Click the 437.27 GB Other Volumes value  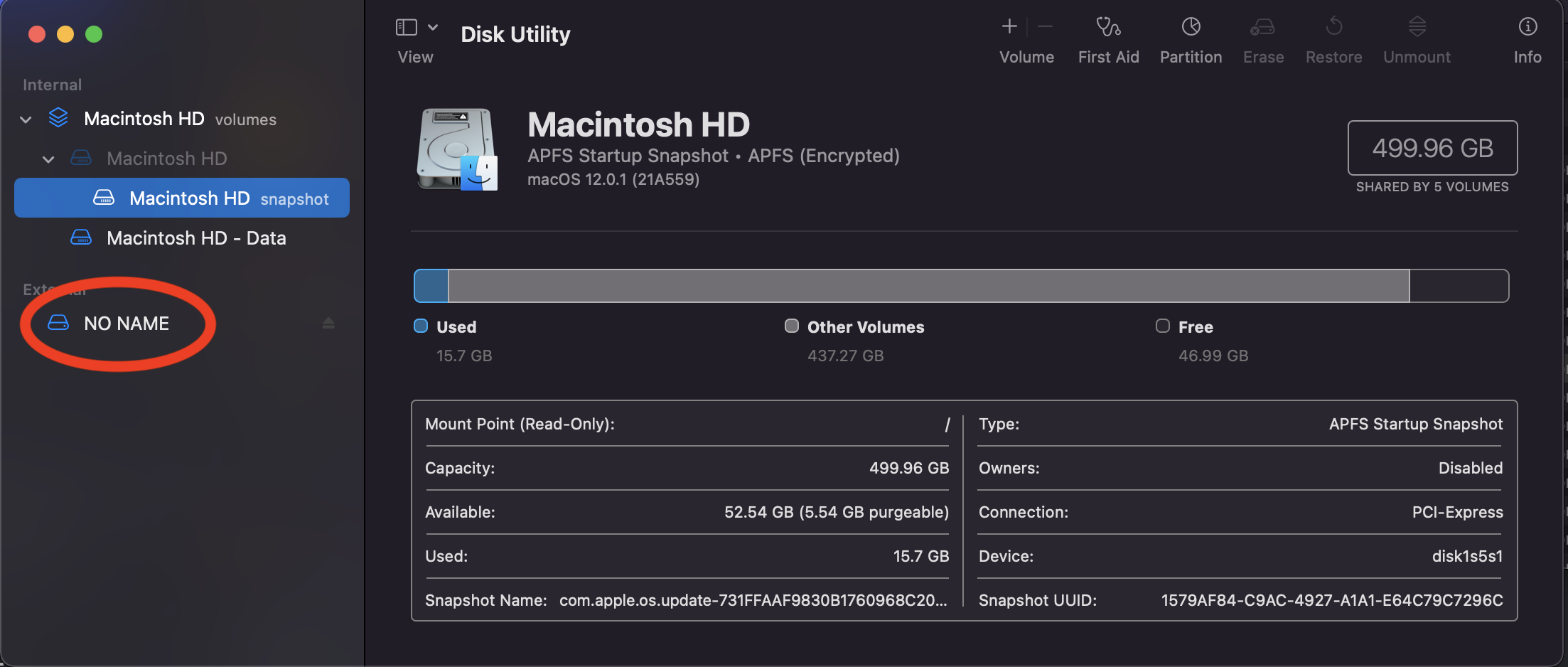click(846, 356)
